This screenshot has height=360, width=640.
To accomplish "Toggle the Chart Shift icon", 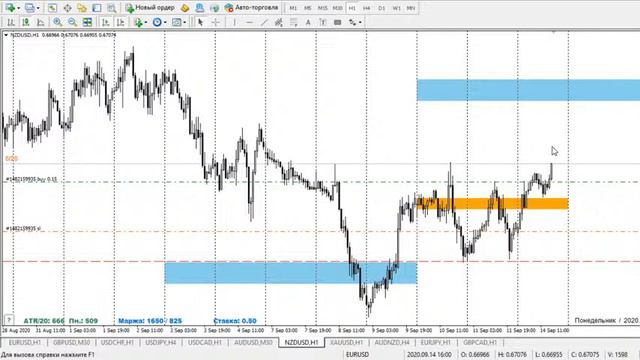I will 120,22.
